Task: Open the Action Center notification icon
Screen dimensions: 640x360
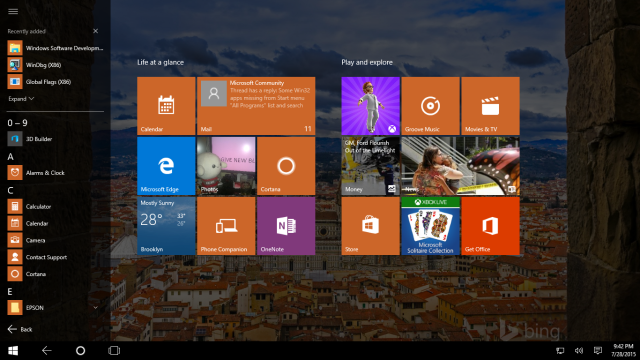Action: point(598,351)
